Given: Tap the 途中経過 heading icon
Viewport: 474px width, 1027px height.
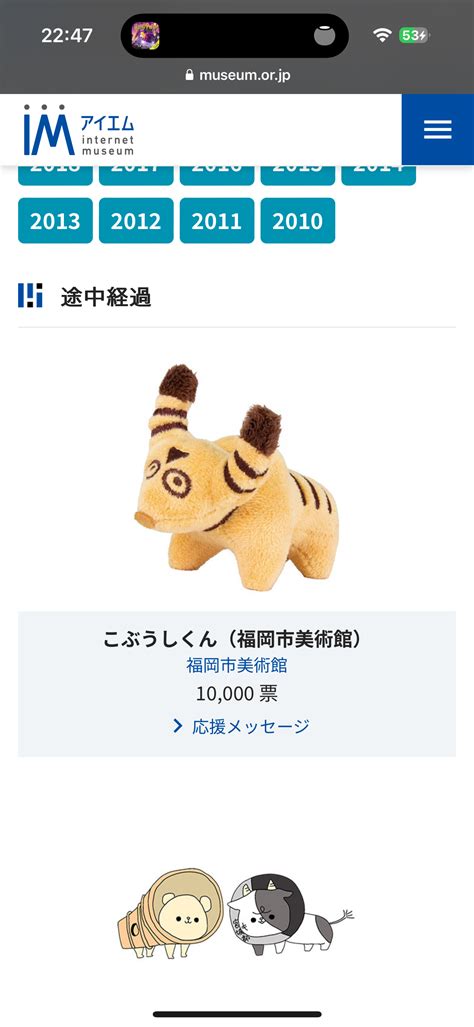Looking at the screenshot, I should tap(30, 295).
